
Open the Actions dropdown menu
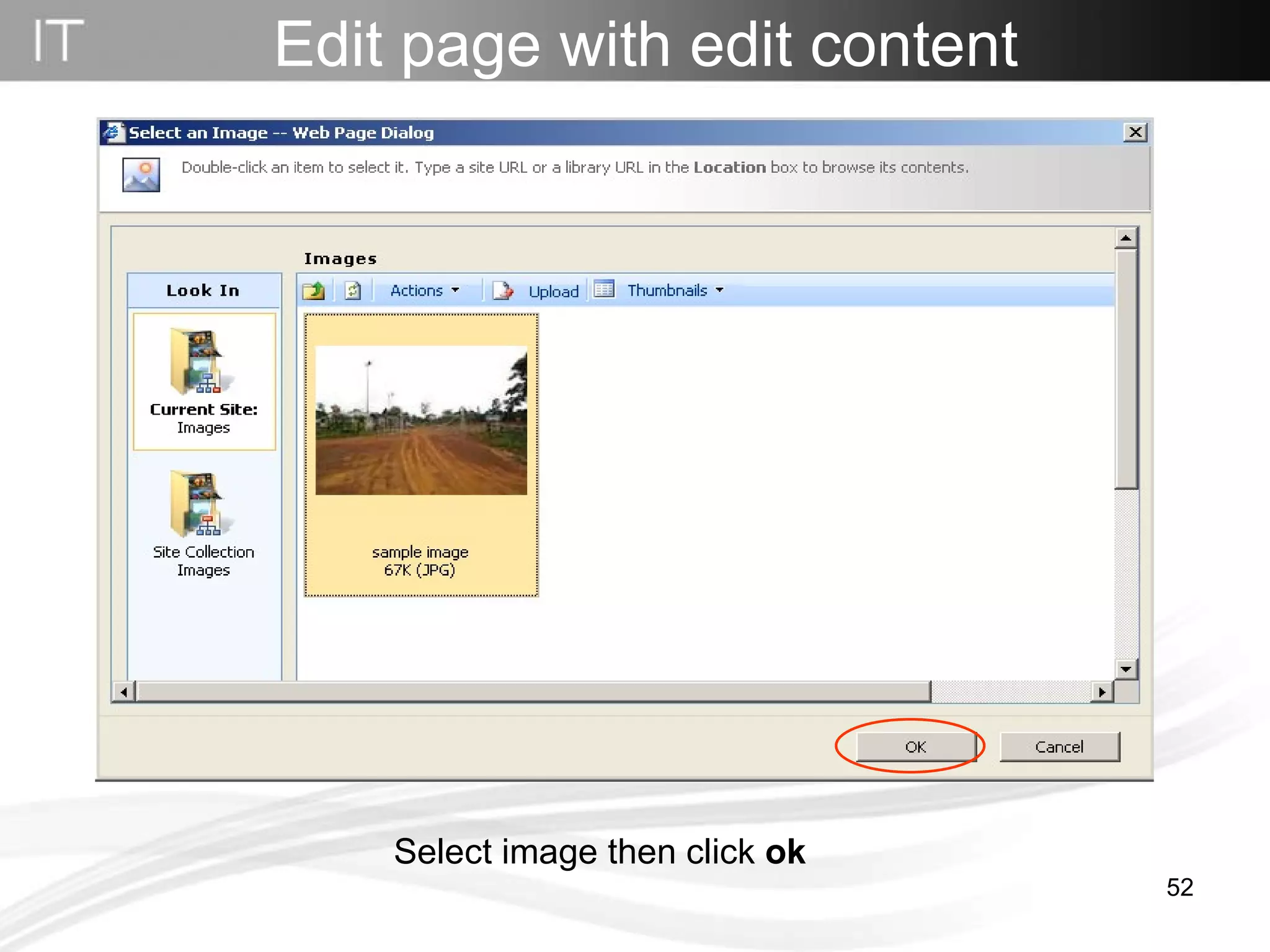click(x=425, y=290)
